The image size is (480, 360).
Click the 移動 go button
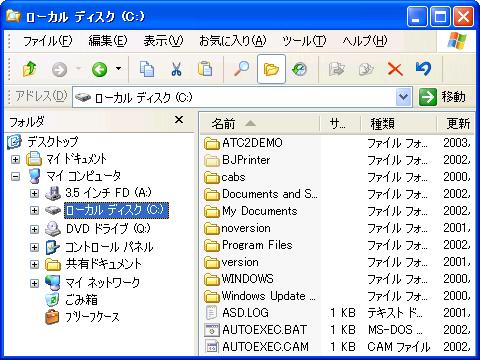pos(442,97)
